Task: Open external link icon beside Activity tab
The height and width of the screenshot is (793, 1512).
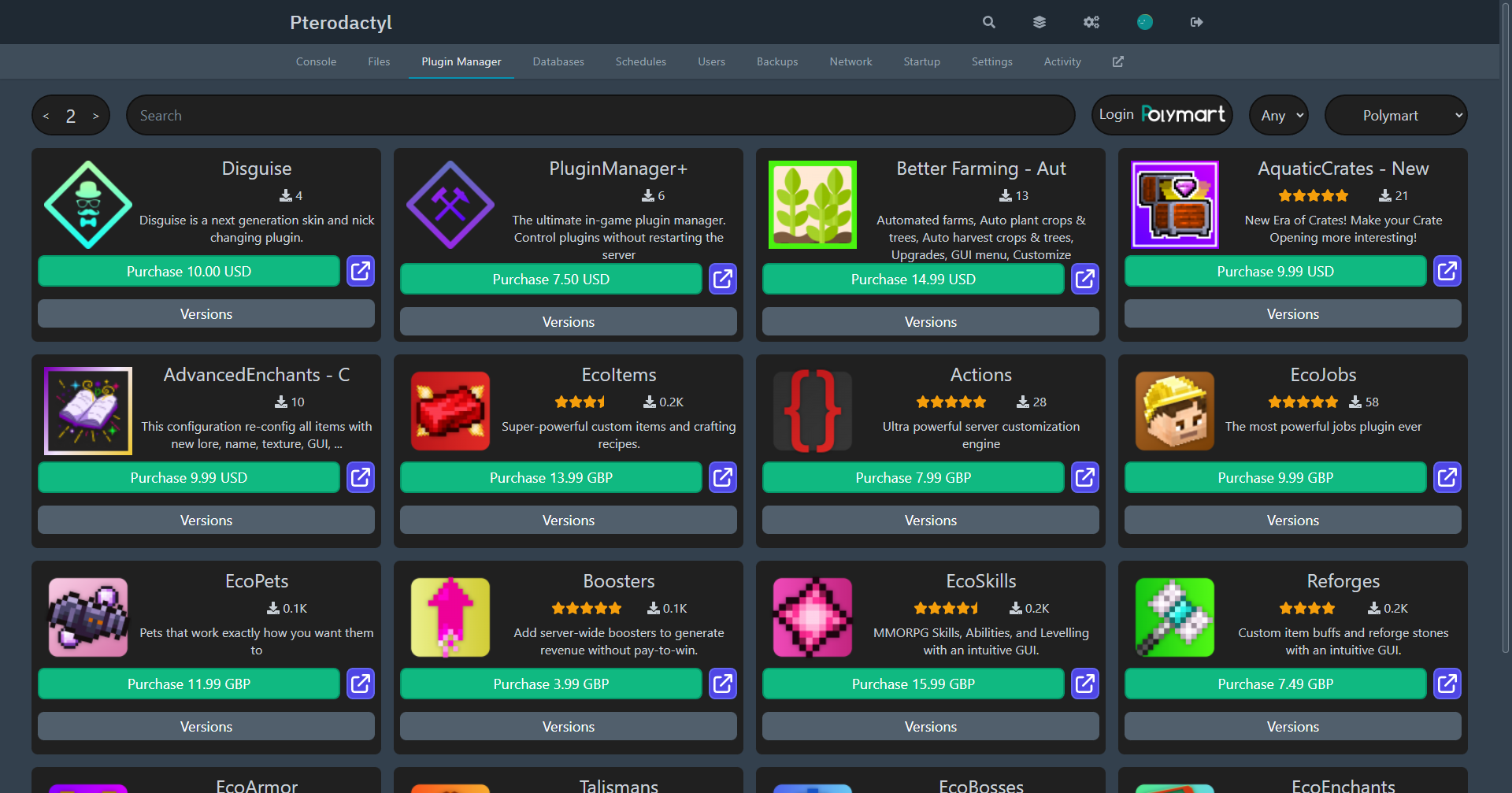Action: 1117,61
